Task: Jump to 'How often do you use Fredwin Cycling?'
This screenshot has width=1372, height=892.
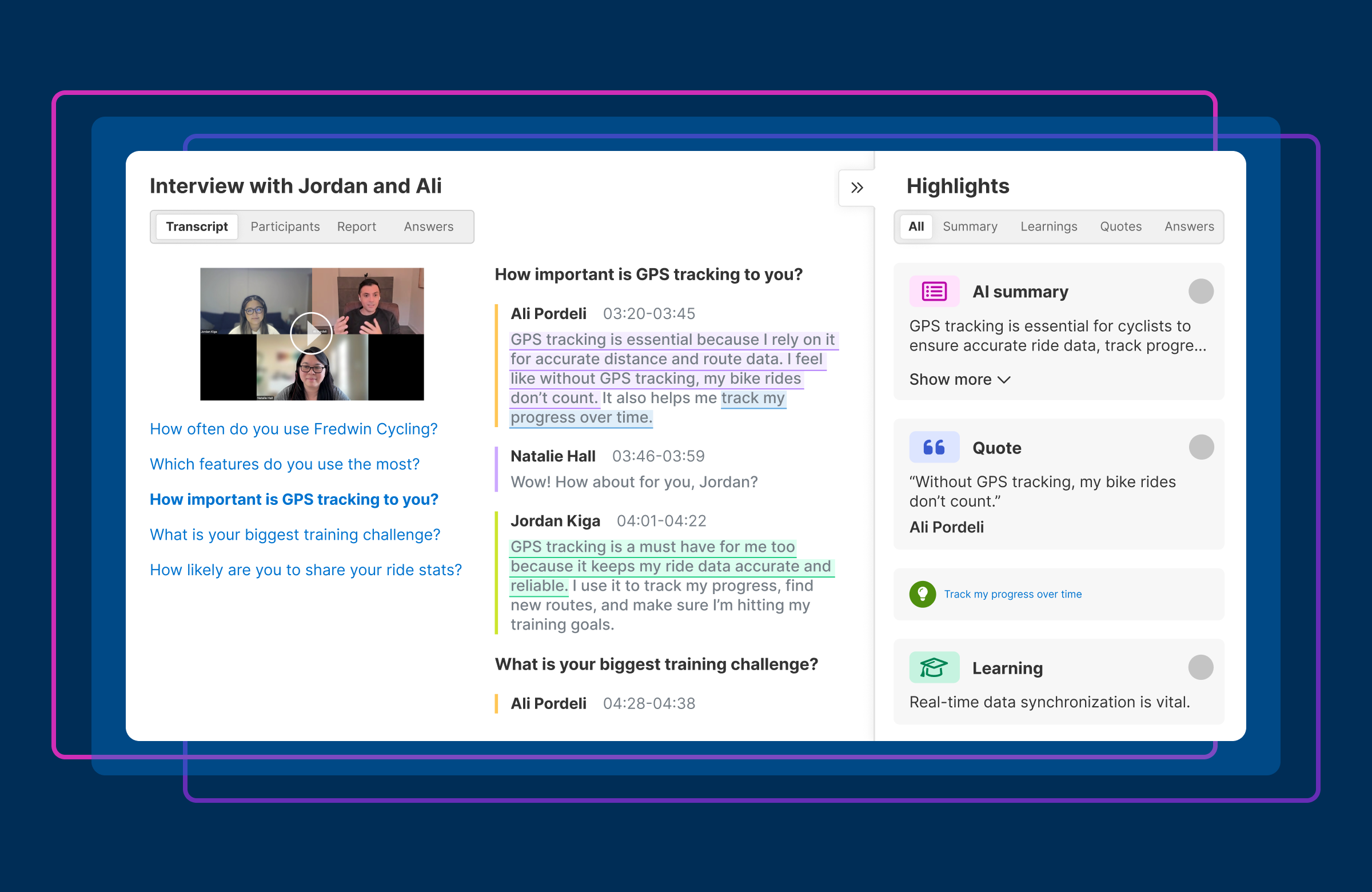Action: pos(293,429)
